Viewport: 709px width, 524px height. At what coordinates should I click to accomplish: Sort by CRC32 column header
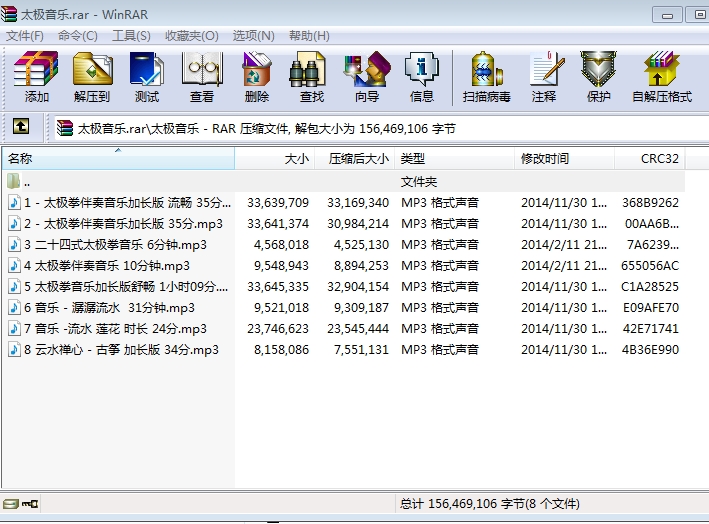(649, 159)
